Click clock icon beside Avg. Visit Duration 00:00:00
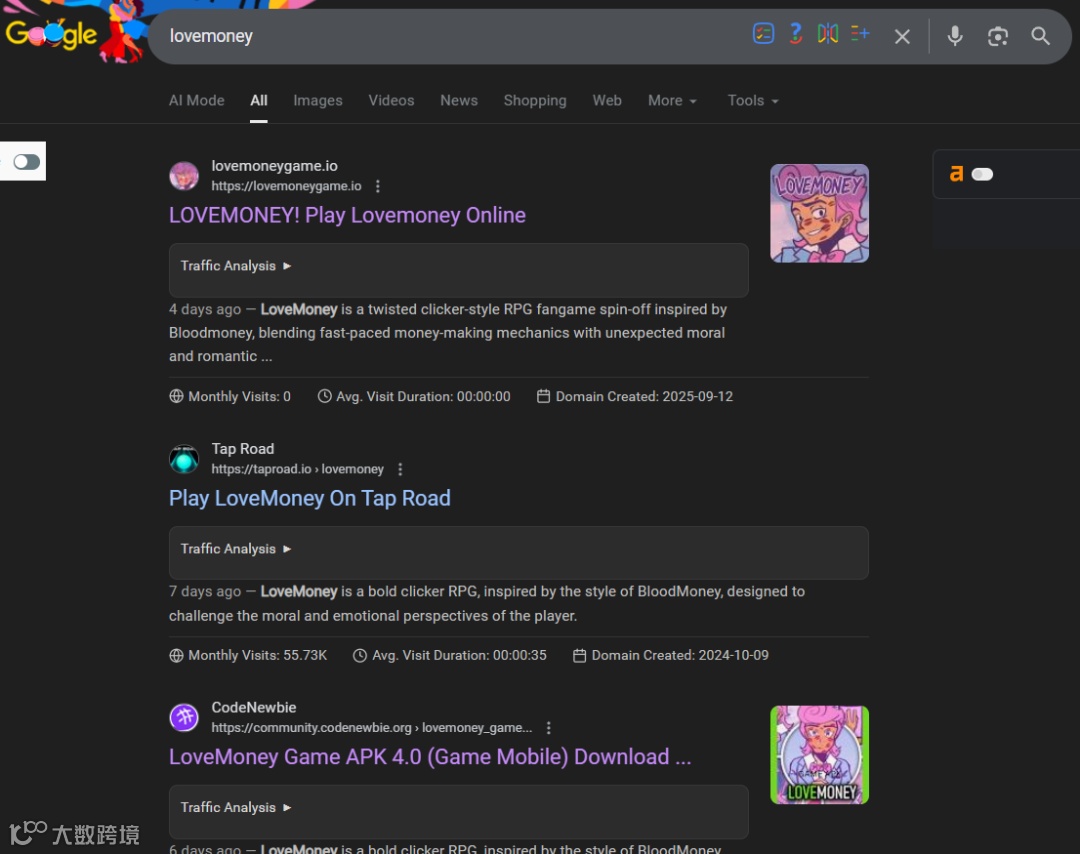Image resolution: width=1080 pixels, height=854 pixels. pyautogui.click(x=324, y=396)
